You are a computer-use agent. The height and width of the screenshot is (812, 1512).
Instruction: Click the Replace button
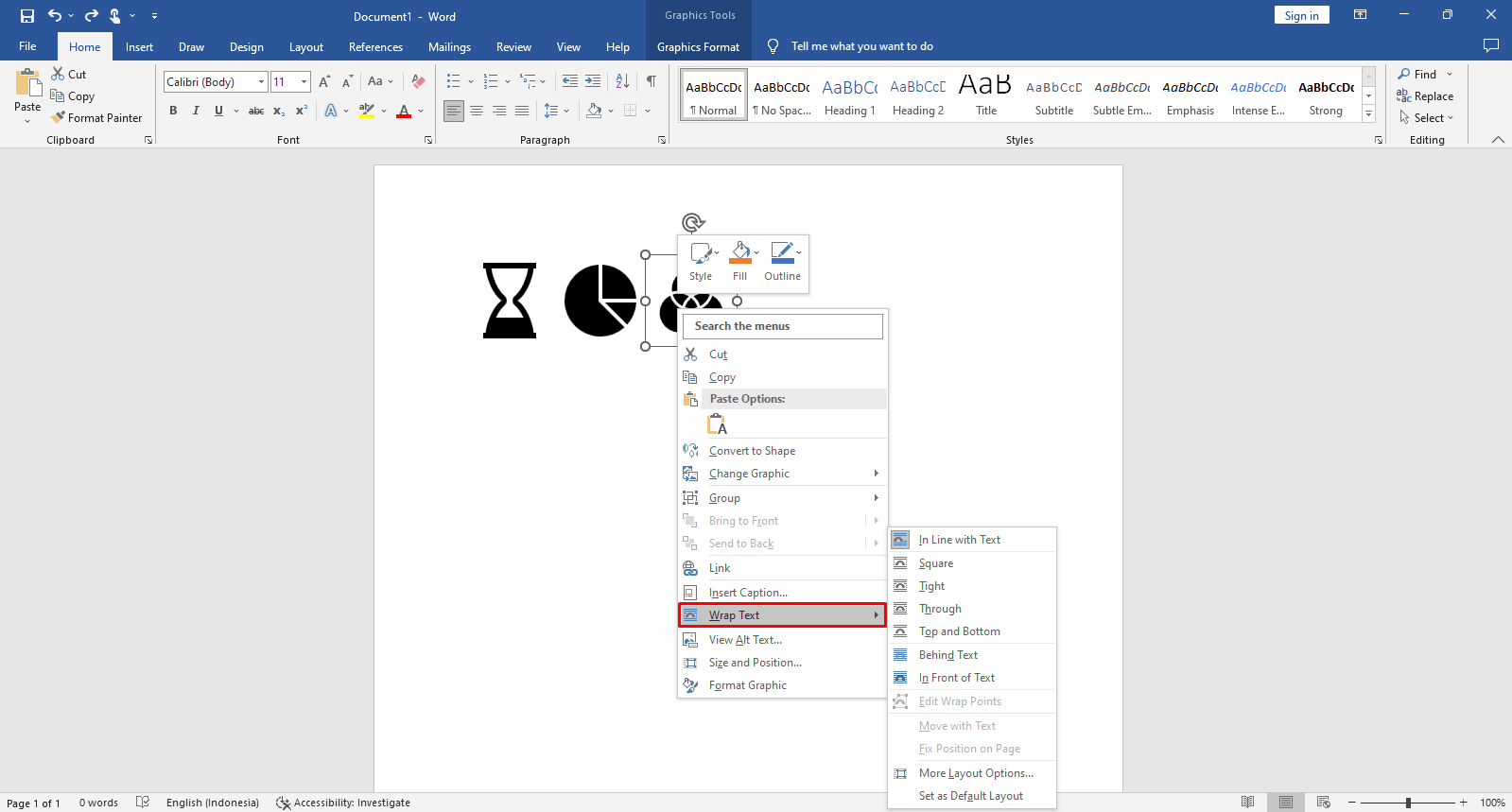(1425, 96)
